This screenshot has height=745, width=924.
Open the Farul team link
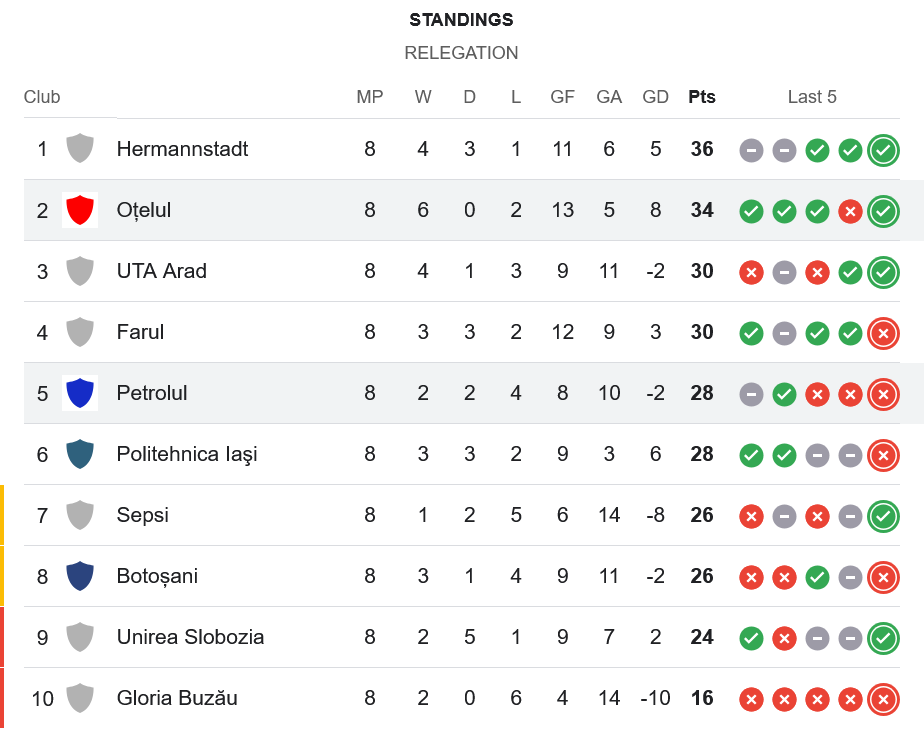click(140, 332)
